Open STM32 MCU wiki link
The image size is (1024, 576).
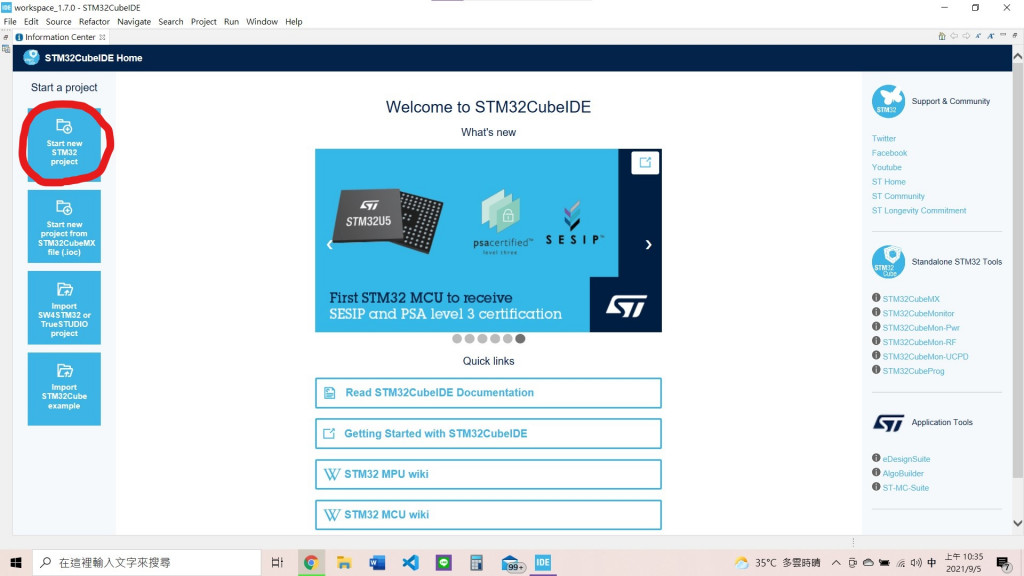pyautogui.click(x=488, y=515)
